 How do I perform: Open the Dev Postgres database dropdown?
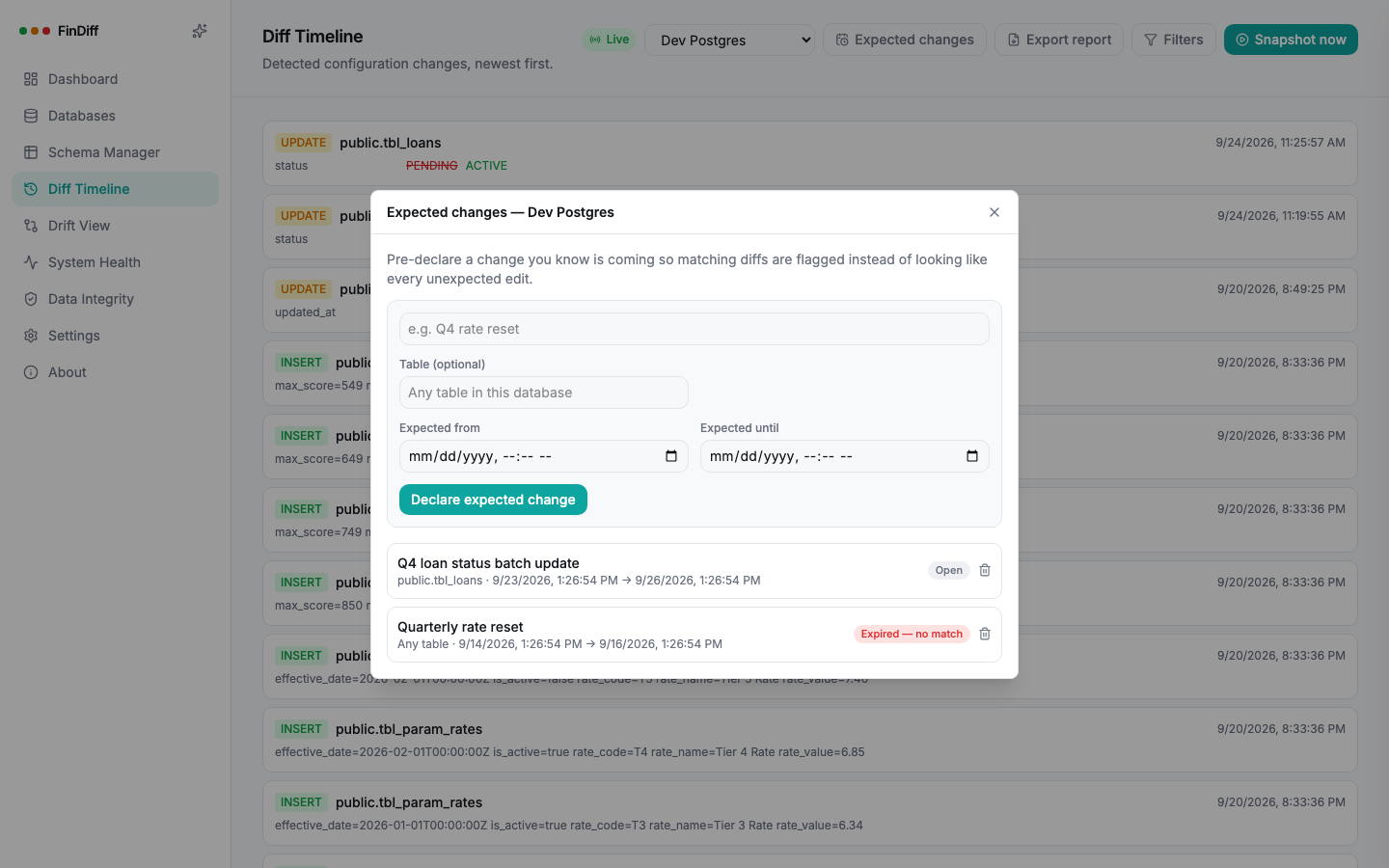pos(729,40)
